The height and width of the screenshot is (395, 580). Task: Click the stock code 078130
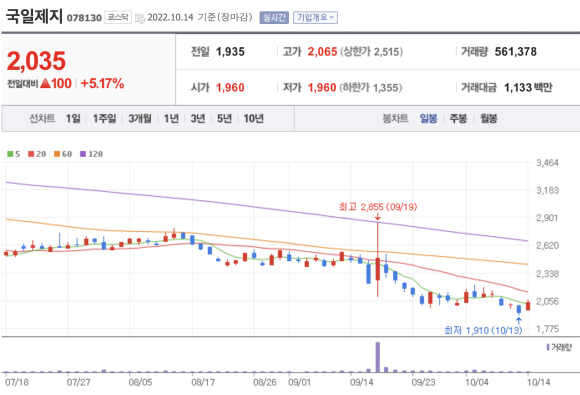(x=84, y=18)
